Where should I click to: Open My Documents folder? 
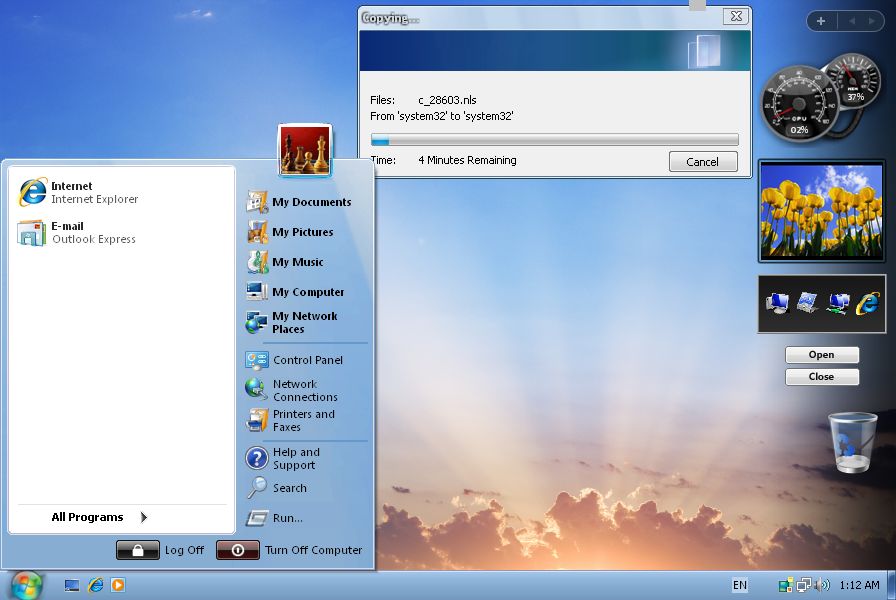click(299, 202)
